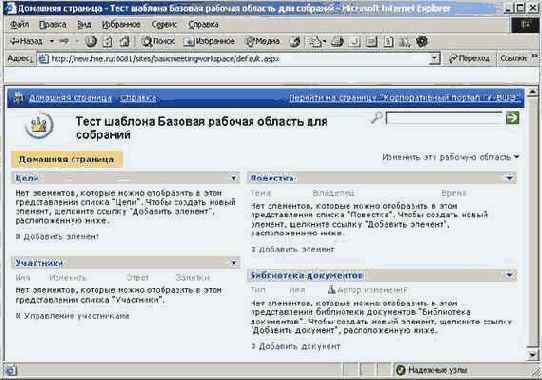542x380 pixels.
Task: Click the Mail envelope toolbar icon
Action: coord(316,42)
